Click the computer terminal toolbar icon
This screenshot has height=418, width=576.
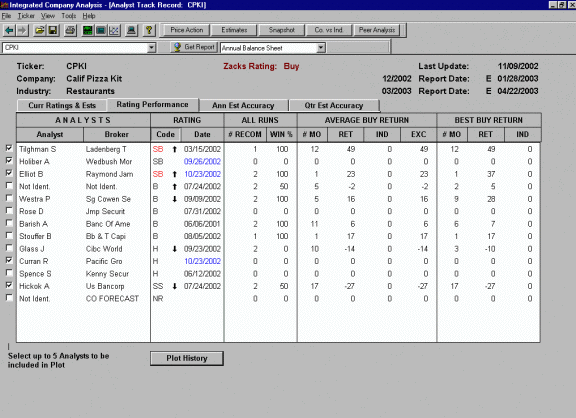click(x=131, y=30)
